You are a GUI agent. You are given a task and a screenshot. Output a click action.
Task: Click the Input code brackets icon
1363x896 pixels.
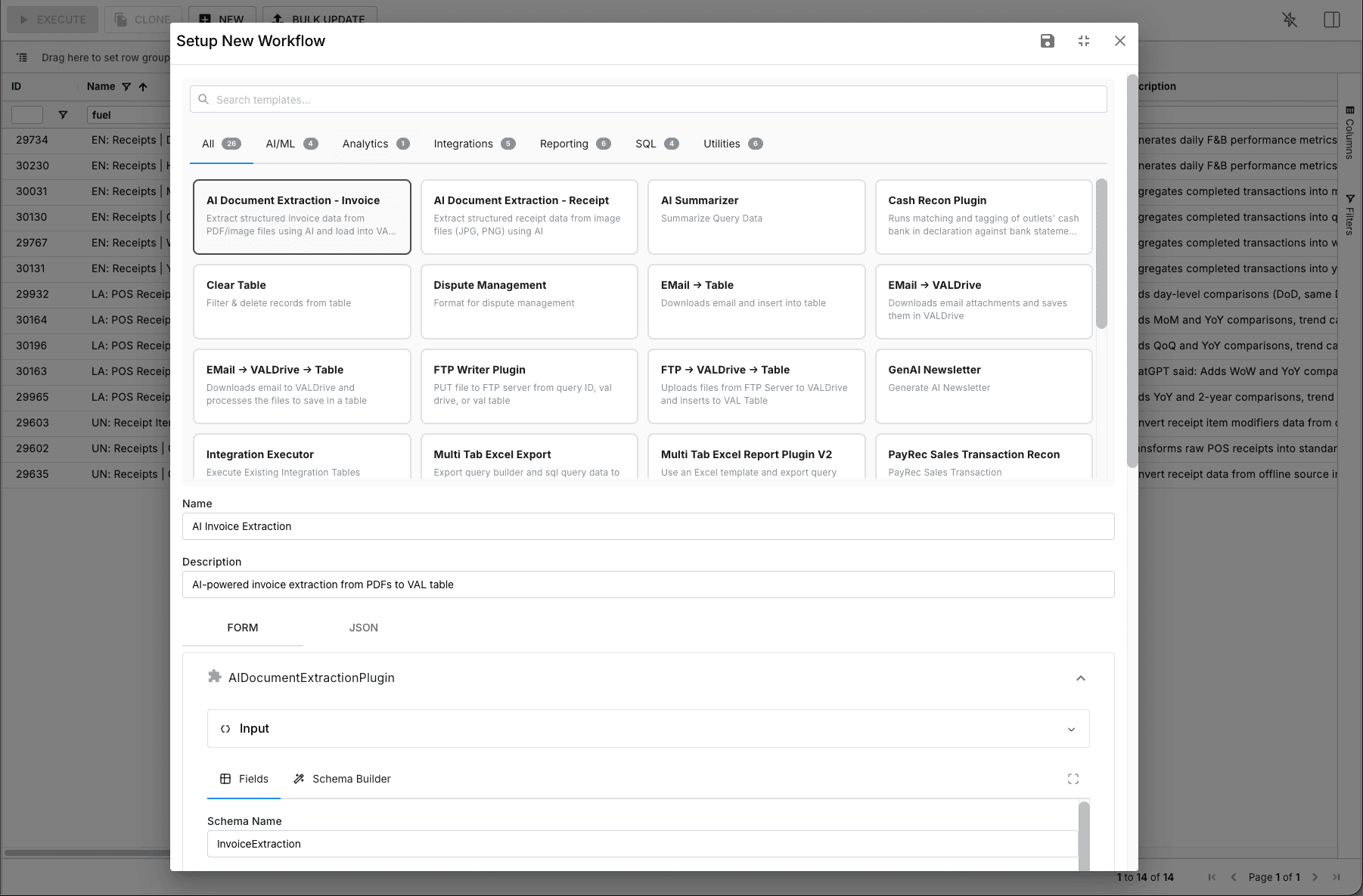pyautogui.click(x=225, y=729)
